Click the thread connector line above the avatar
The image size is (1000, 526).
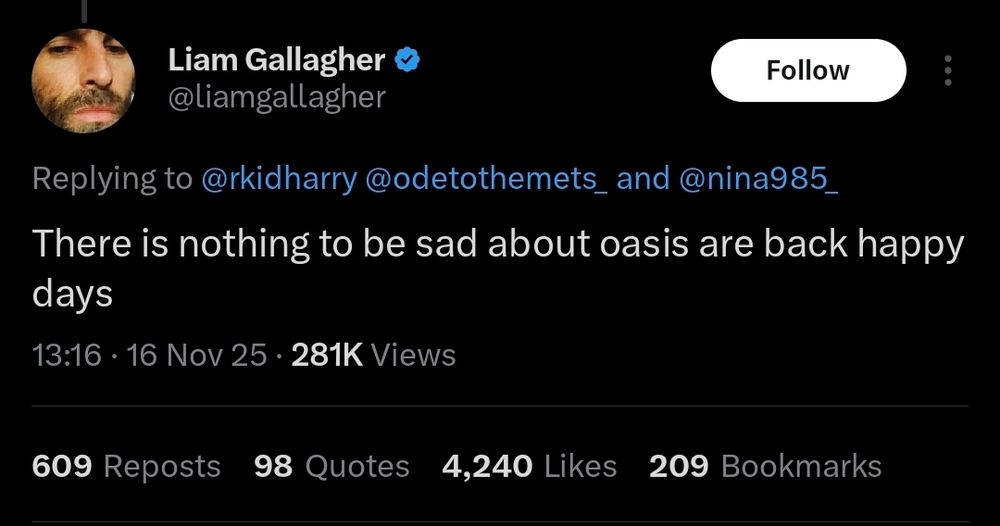coord(83,8)
